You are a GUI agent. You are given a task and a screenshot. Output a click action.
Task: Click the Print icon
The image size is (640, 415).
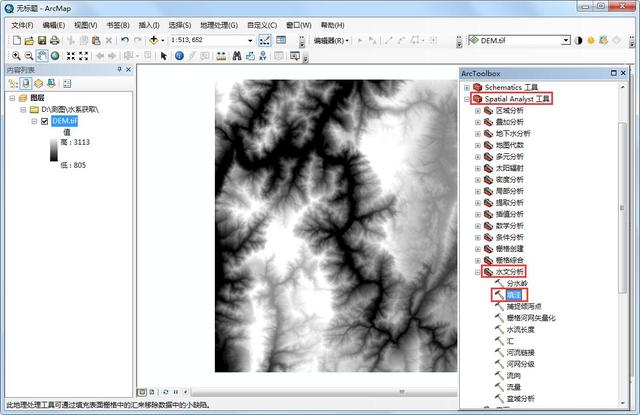(x=54, y=40)
